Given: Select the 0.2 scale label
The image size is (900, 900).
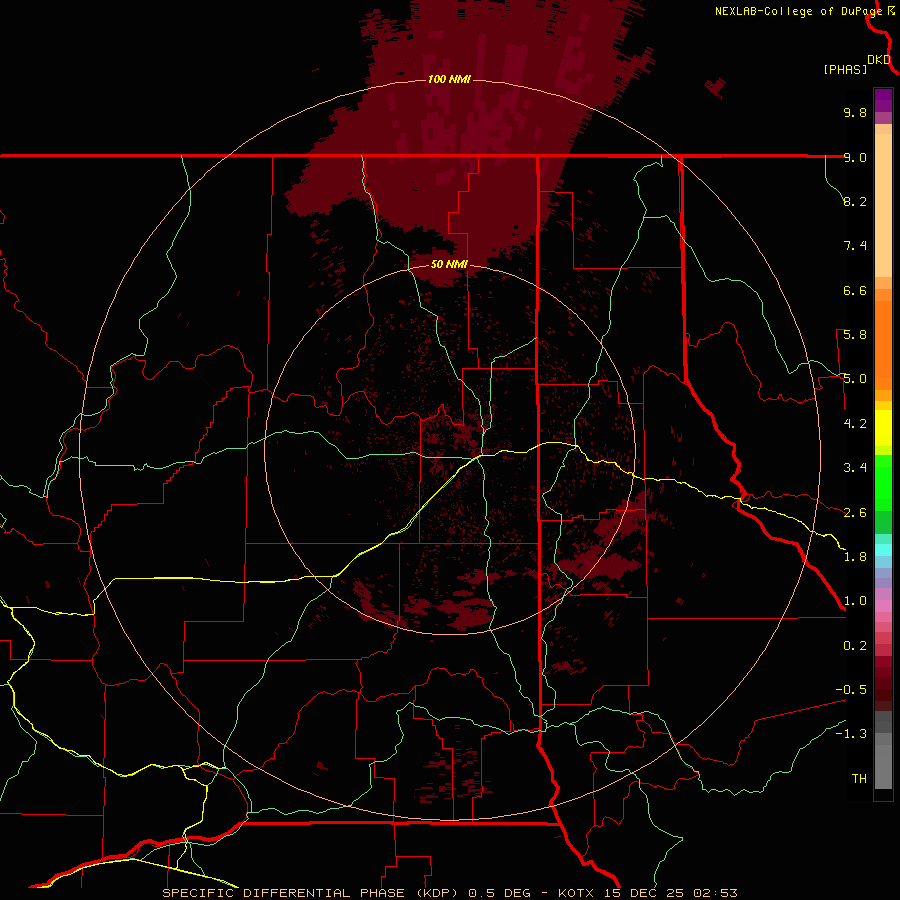Looking at the screenshot, I should click(x=855, y=646).
